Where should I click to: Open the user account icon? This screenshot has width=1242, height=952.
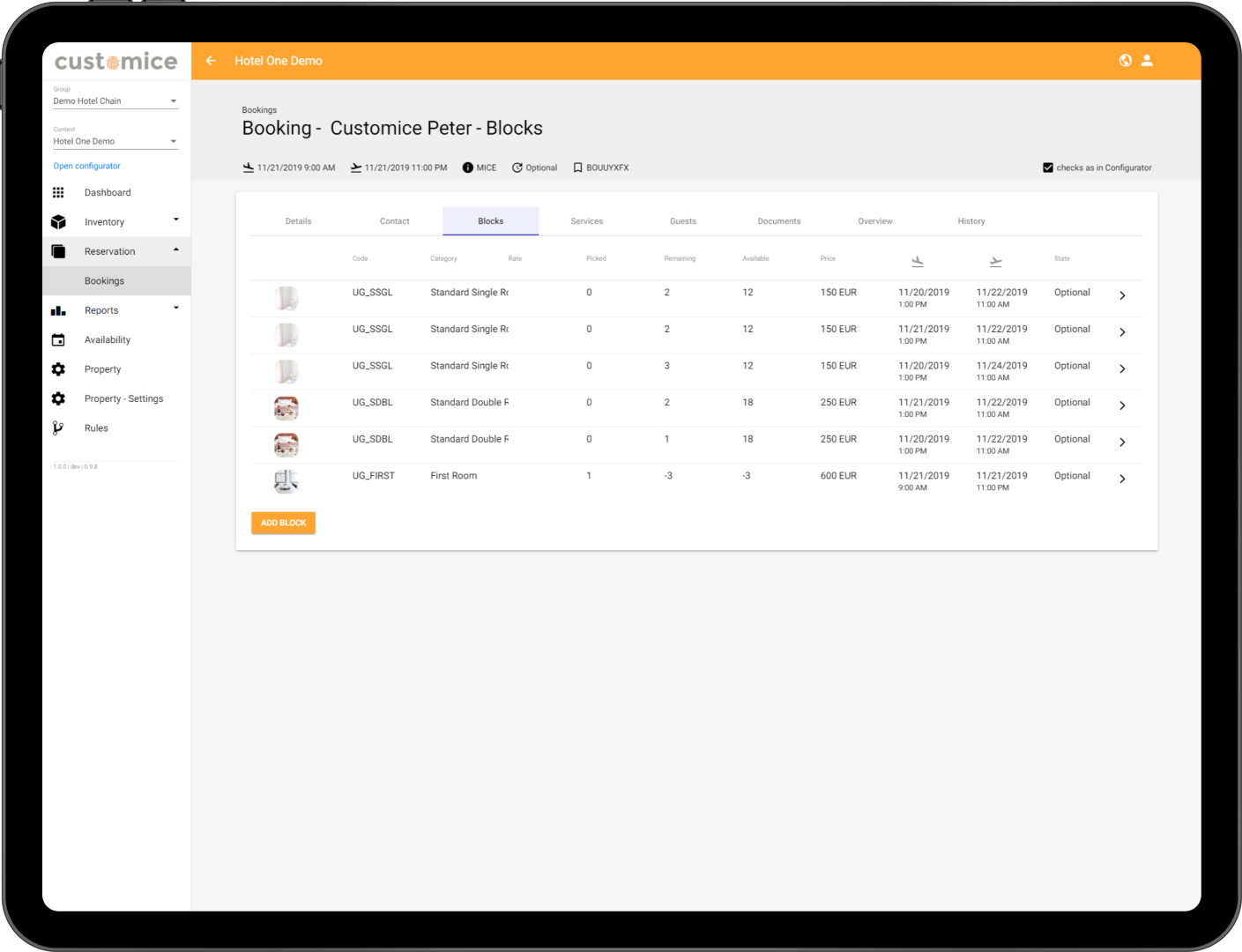click(1147, 61)
